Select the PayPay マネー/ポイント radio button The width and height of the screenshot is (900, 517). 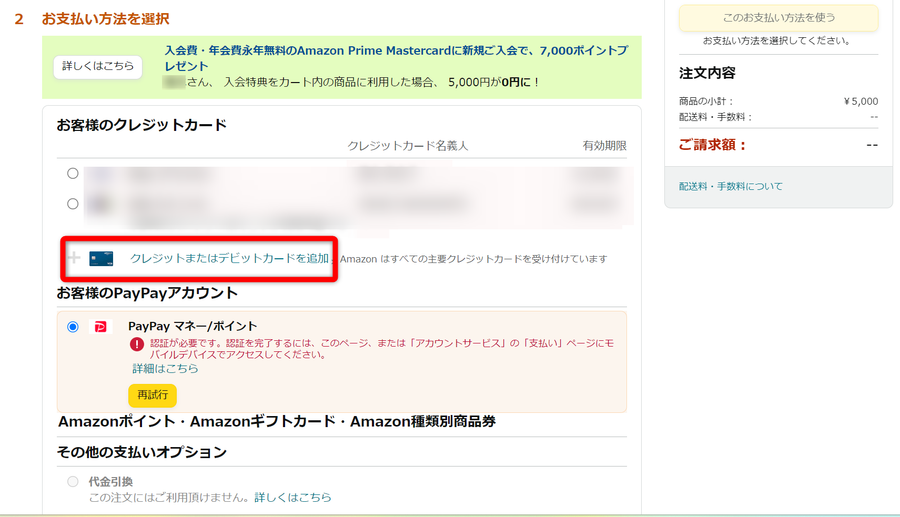73,327
